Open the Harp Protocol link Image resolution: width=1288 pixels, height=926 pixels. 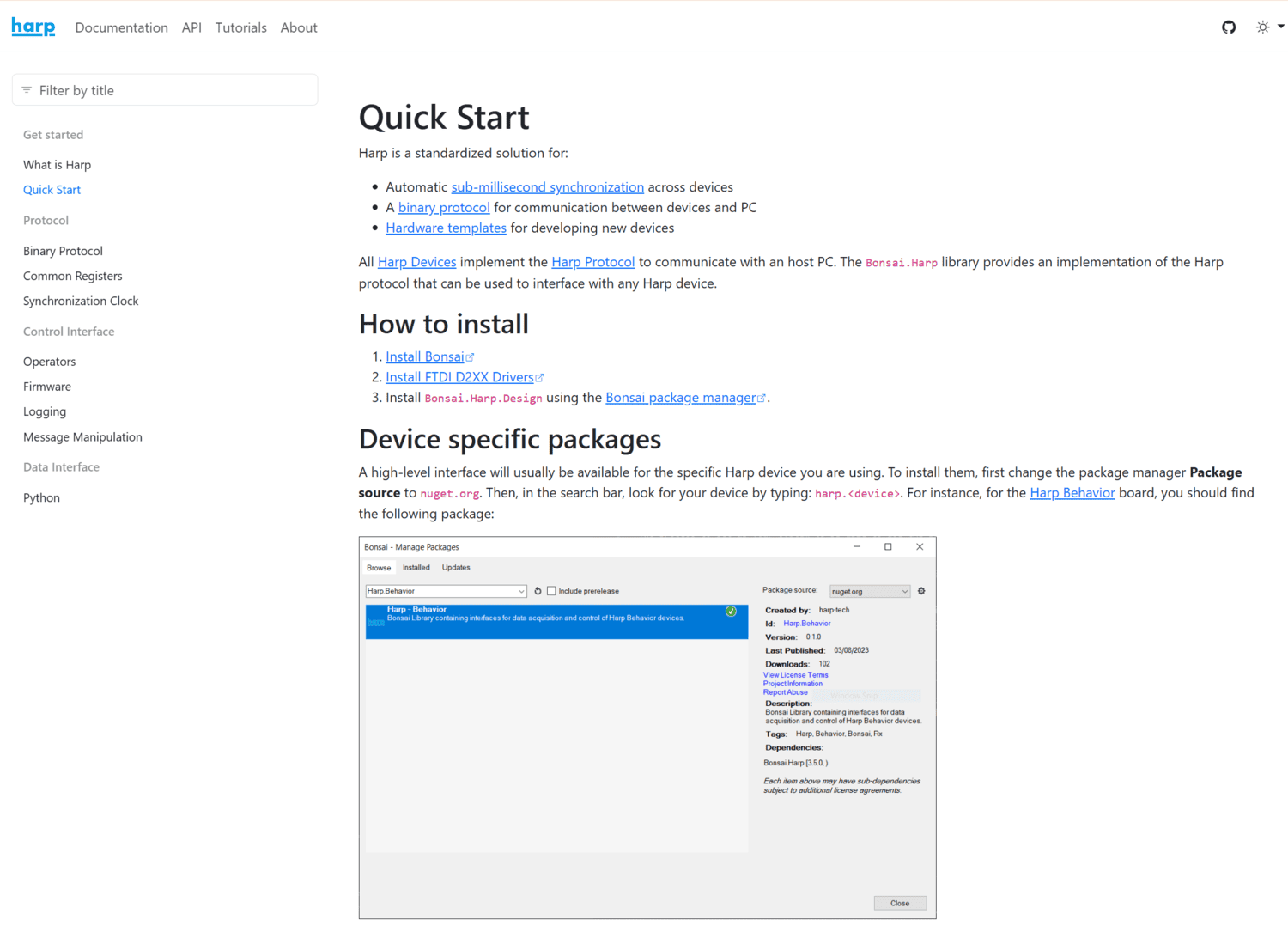pyautogui.click(x=592, y=262)
